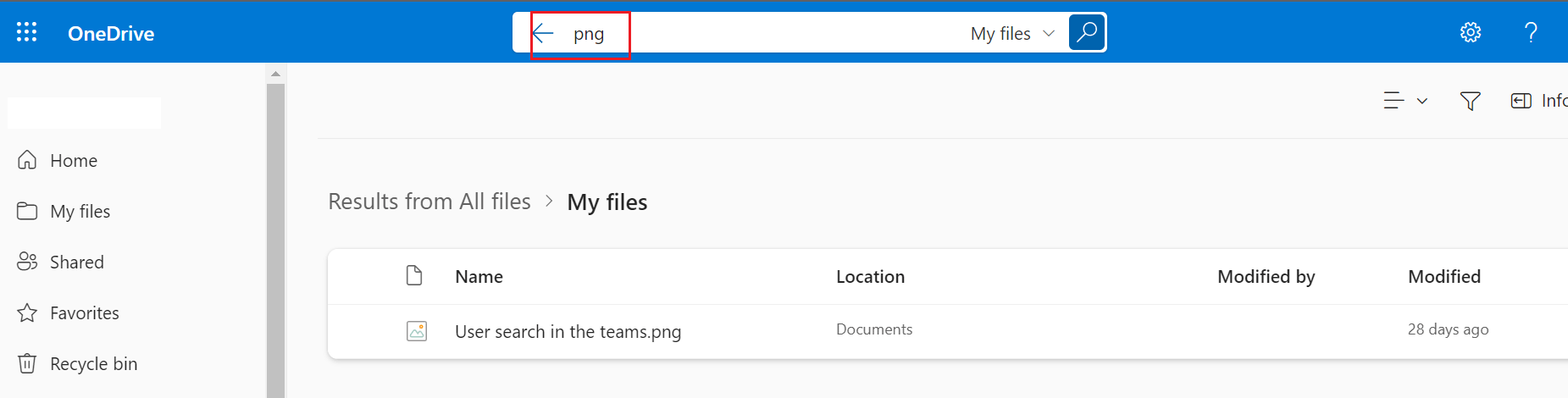The width and height of the screenshot is (1568, 398).
Task: Click the 28 days ago cell
Action: (x=1448, y=329)
